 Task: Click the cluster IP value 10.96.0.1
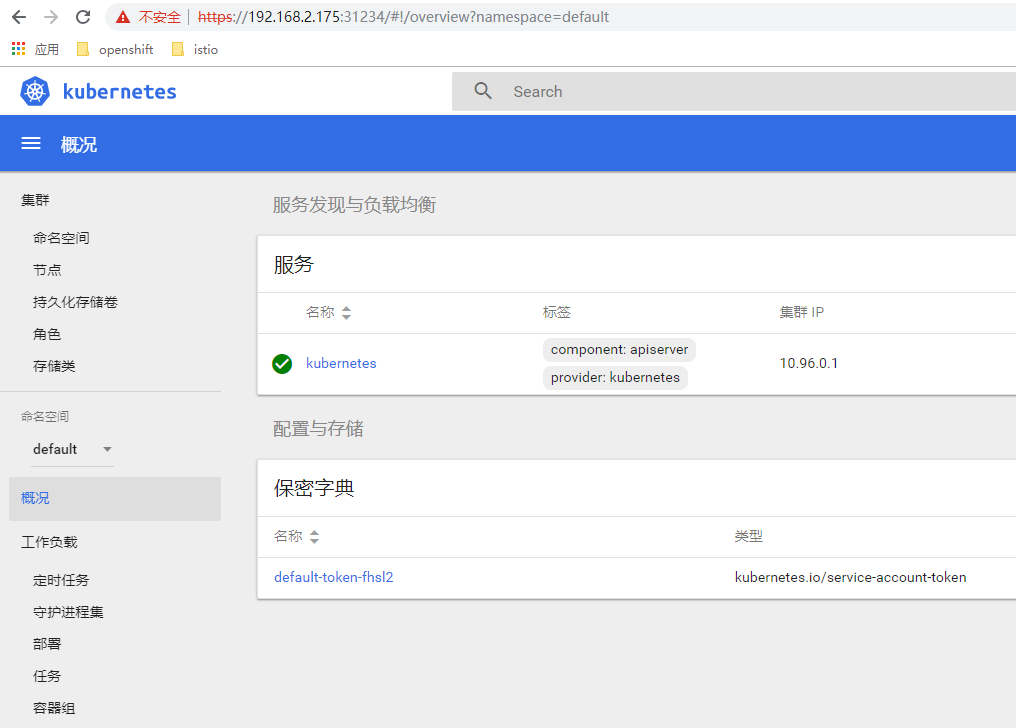(x=809, y=363)
